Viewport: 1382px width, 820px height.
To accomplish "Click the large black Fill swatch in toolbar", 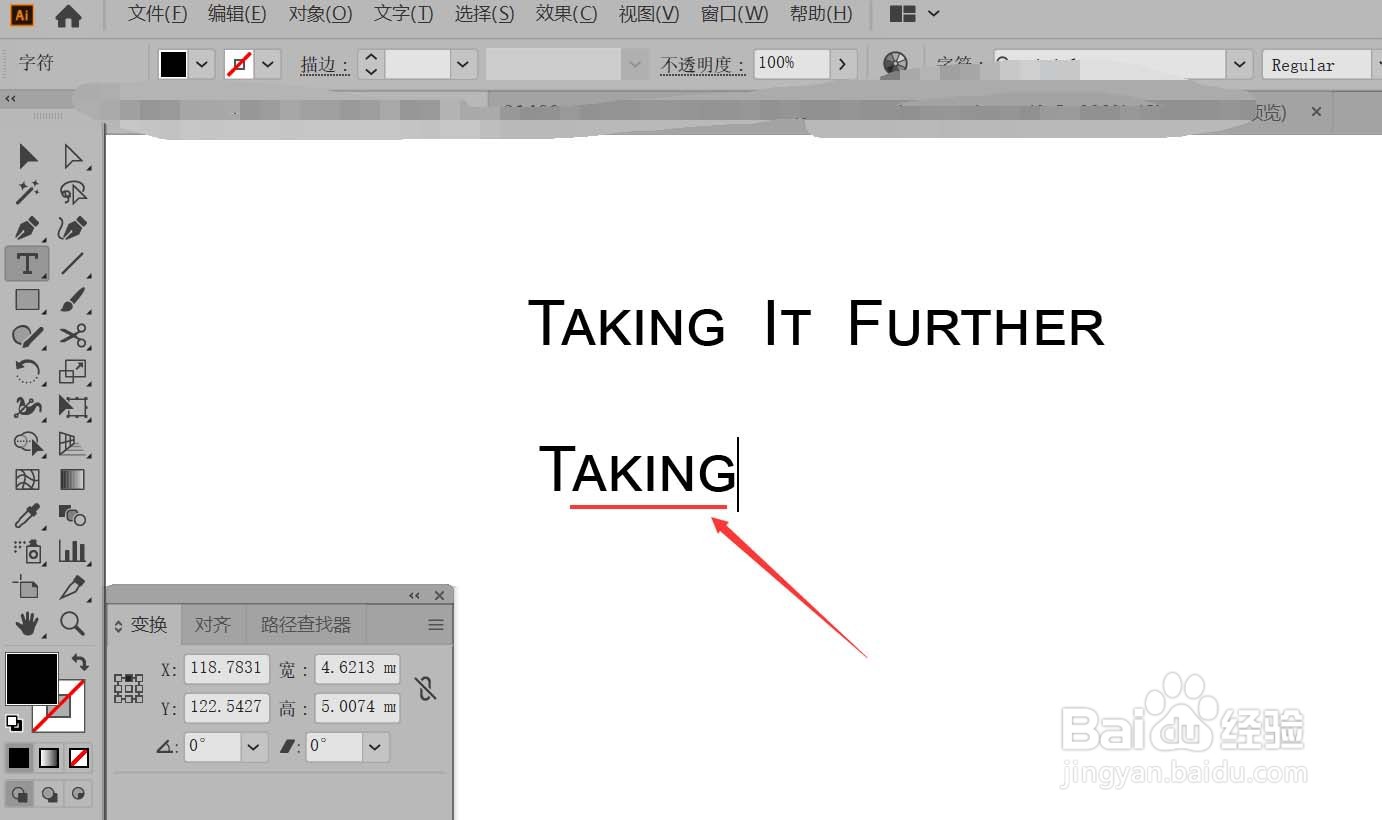I will click(x=32, y=679).
